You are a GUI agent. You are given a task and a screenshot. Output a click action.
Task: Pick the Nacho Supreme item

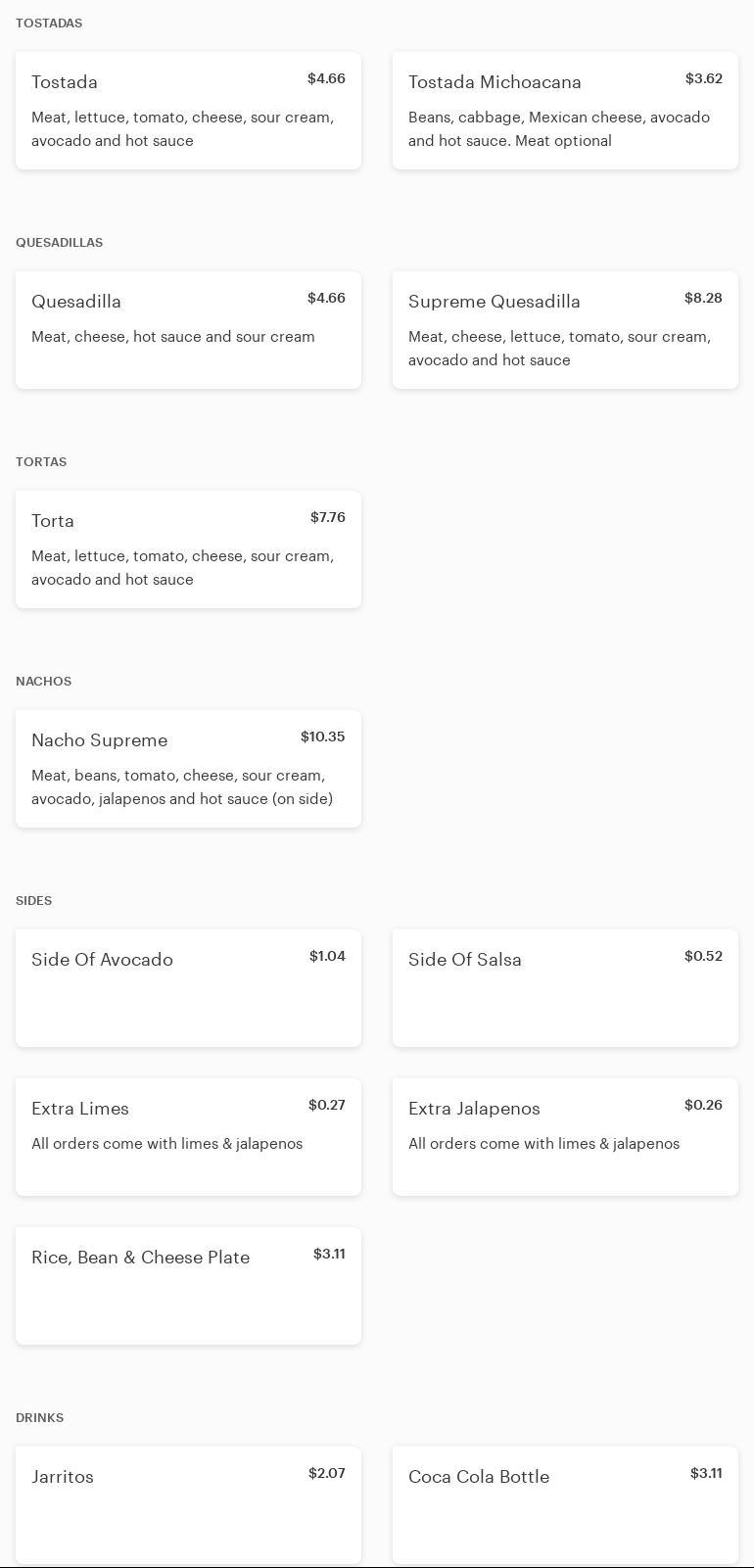click(188, 769)
